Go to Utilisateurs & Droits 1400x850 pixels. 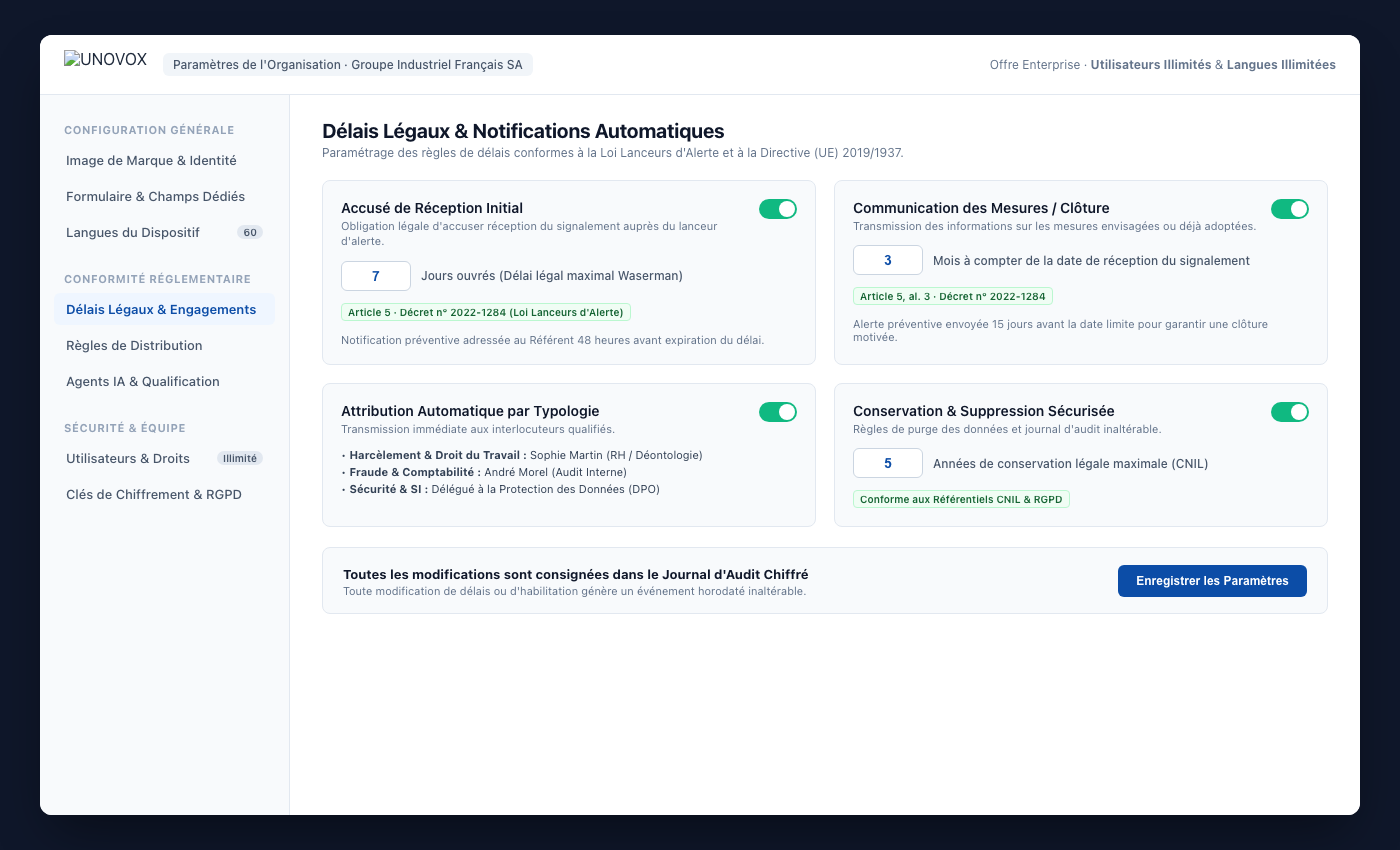(x=164, y=459)
